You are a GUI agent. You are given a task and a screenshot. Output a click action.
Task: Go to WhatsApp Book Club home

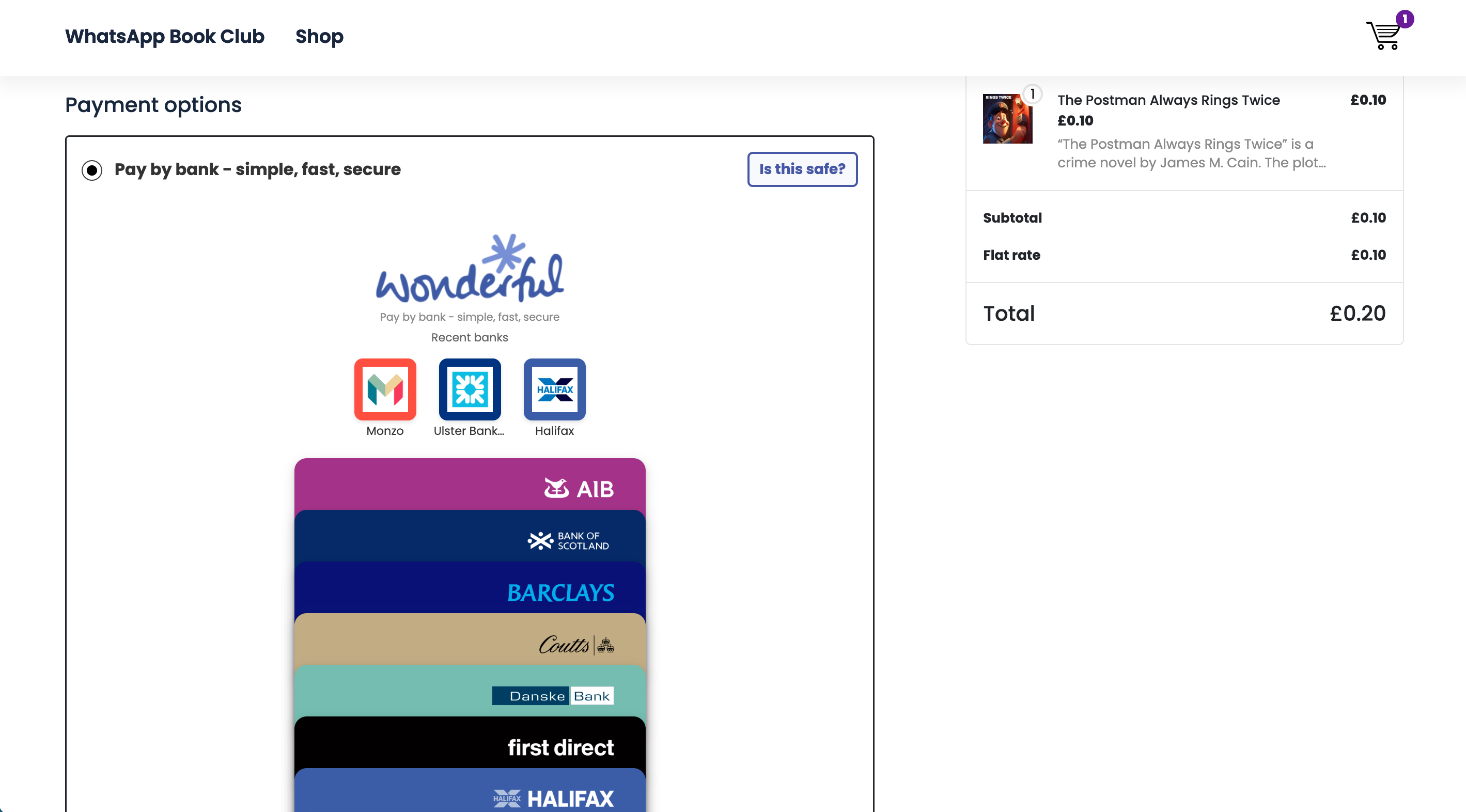pyautogui.click(x=164, y=37)
